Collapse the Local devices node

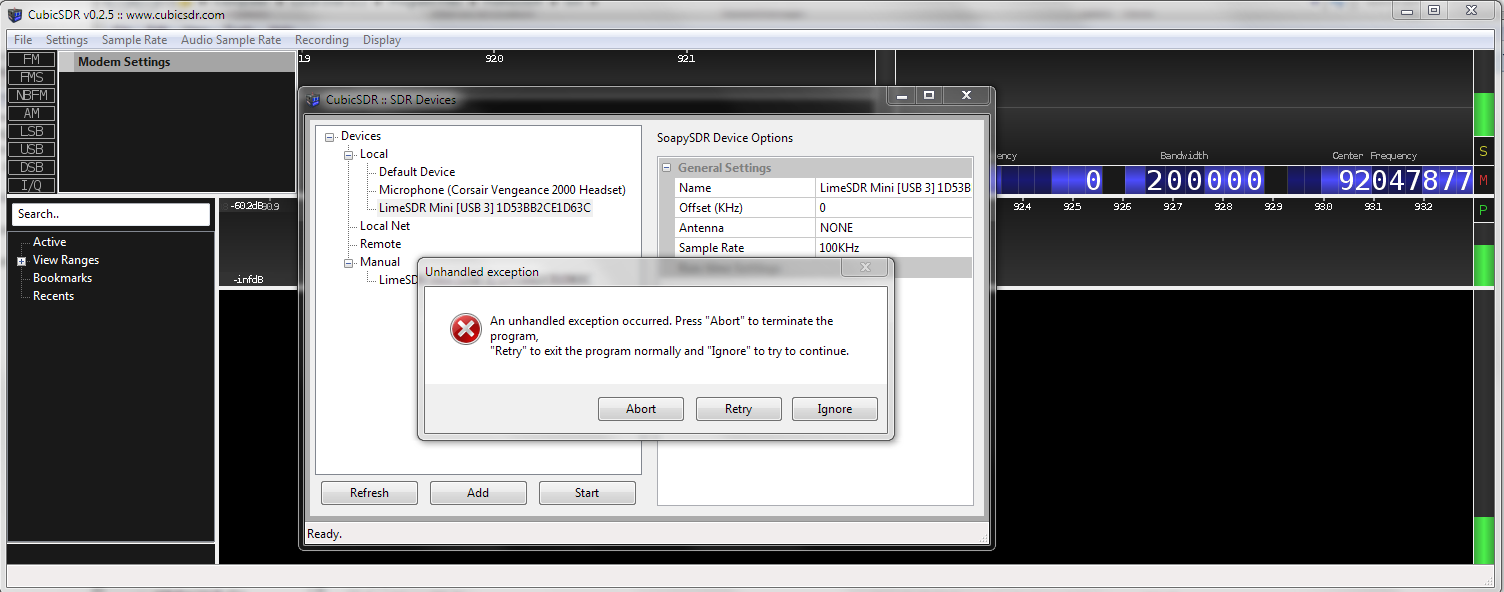tap(349, 155)
